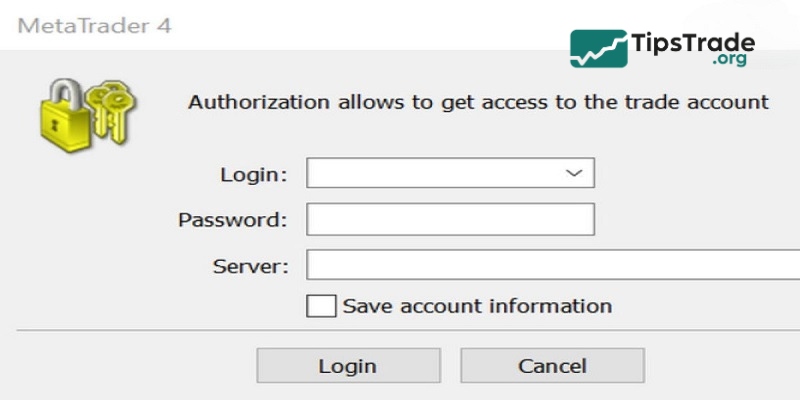Viewport: 800px width, 400px height.
Task: Click the Password: field label
Action: pos(233,220)
